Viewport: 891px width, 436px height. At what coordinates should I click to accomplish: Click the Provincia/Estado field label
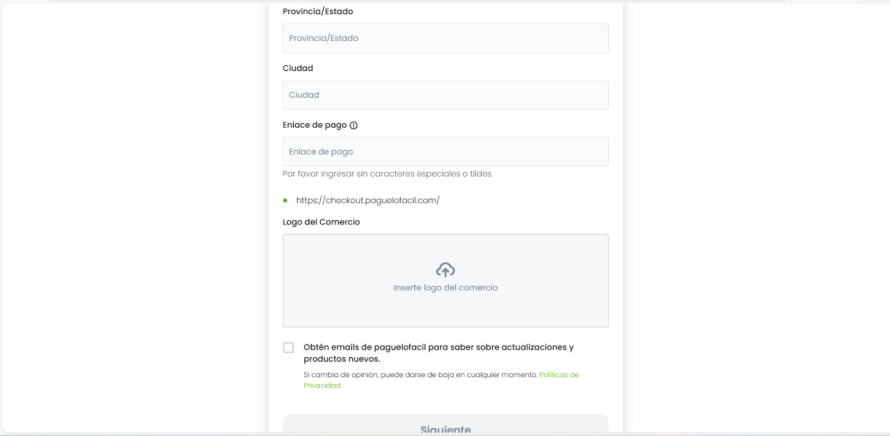318,12
